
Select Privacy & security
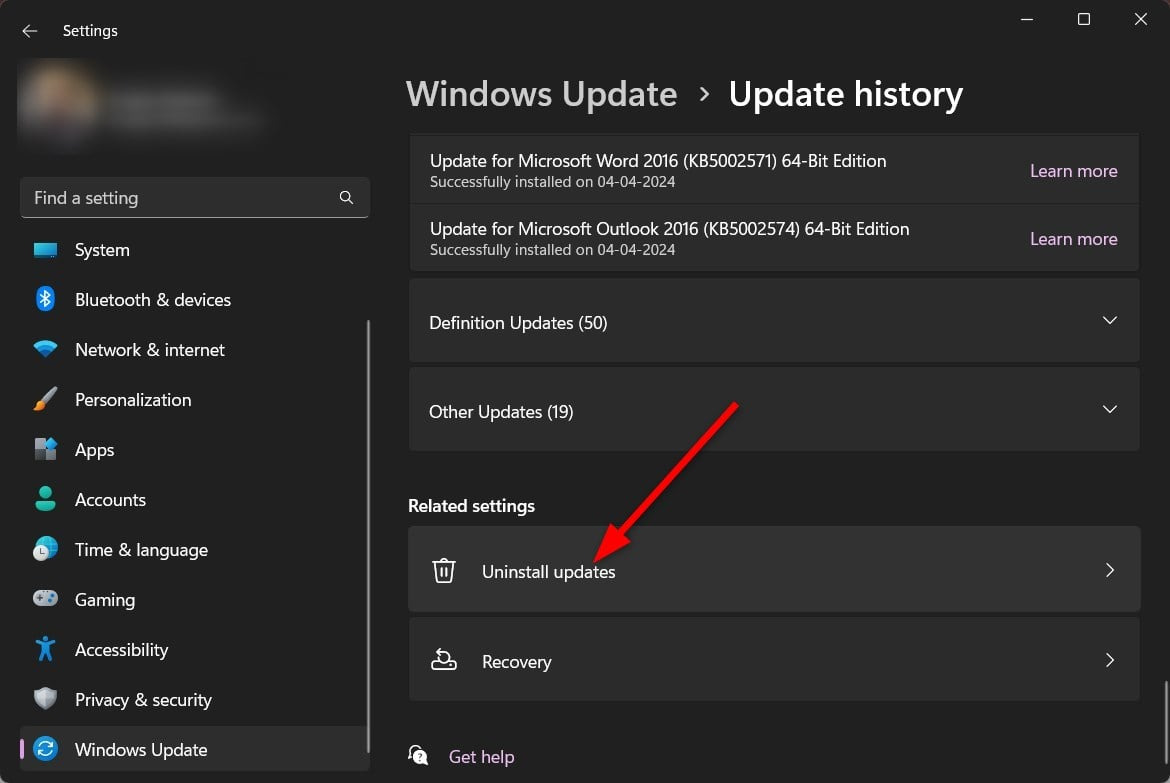(195, 699)
